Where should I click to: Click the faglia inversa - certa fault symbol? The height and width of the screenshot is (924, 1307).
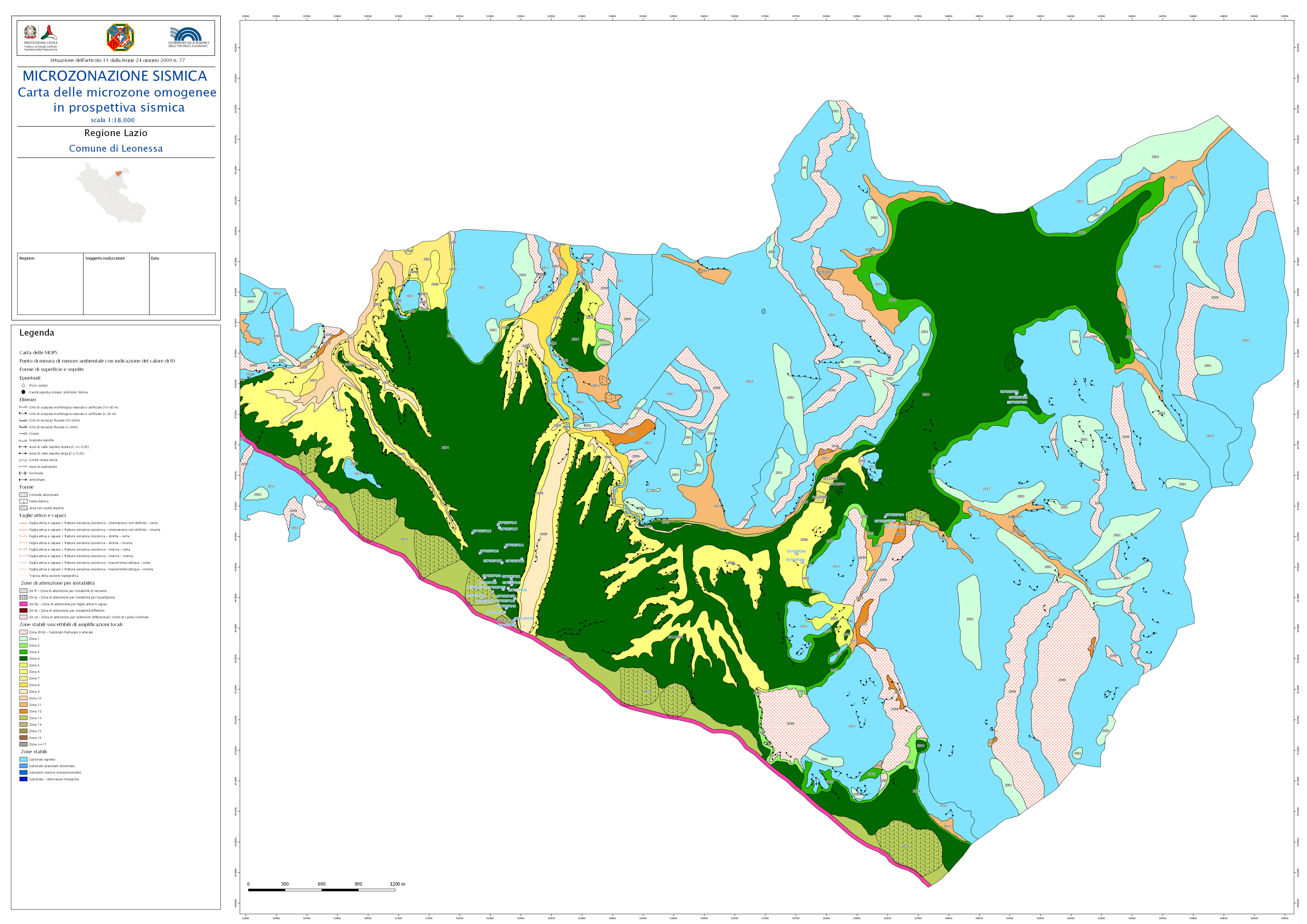click(x=23, y=550)
